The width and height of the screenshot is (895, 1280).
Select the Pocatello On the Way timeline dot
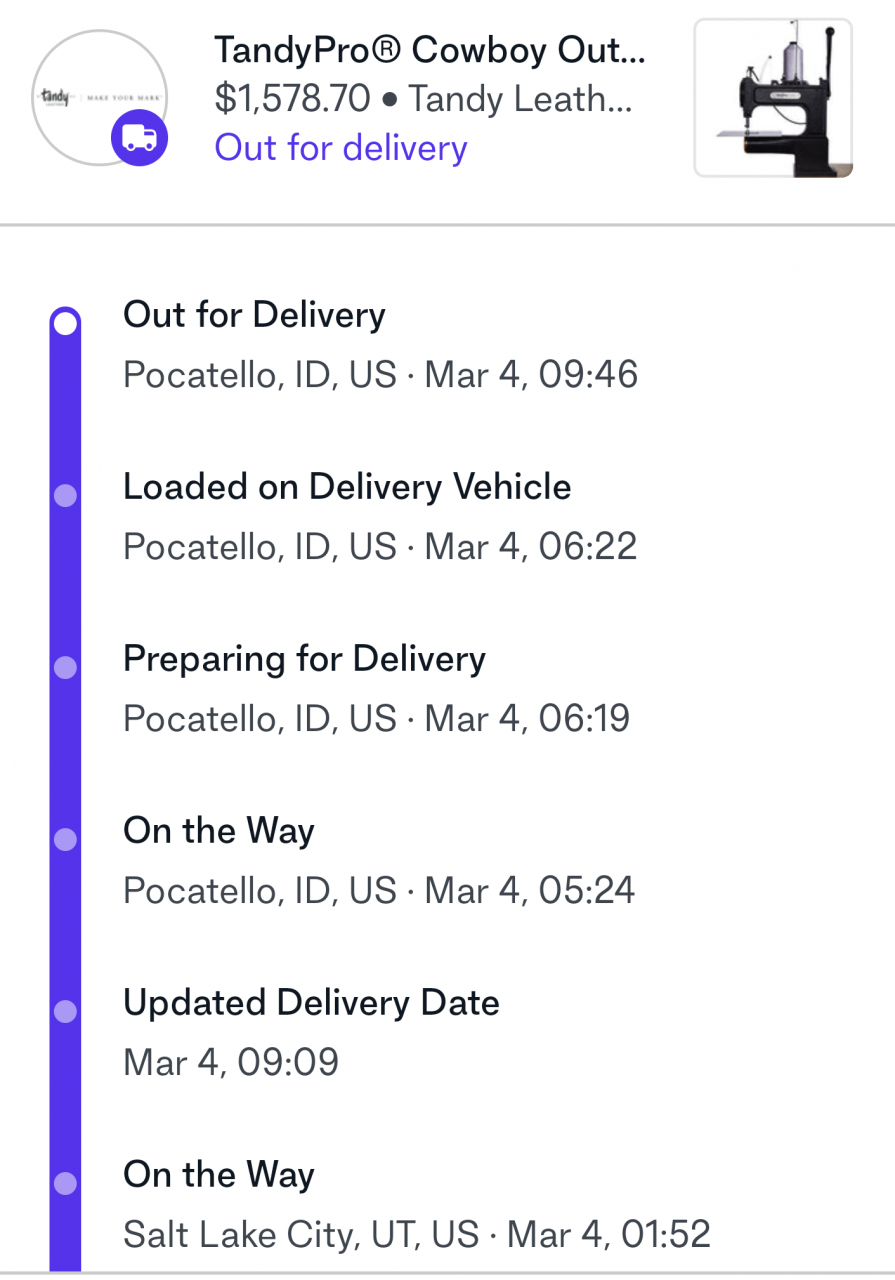65,839
